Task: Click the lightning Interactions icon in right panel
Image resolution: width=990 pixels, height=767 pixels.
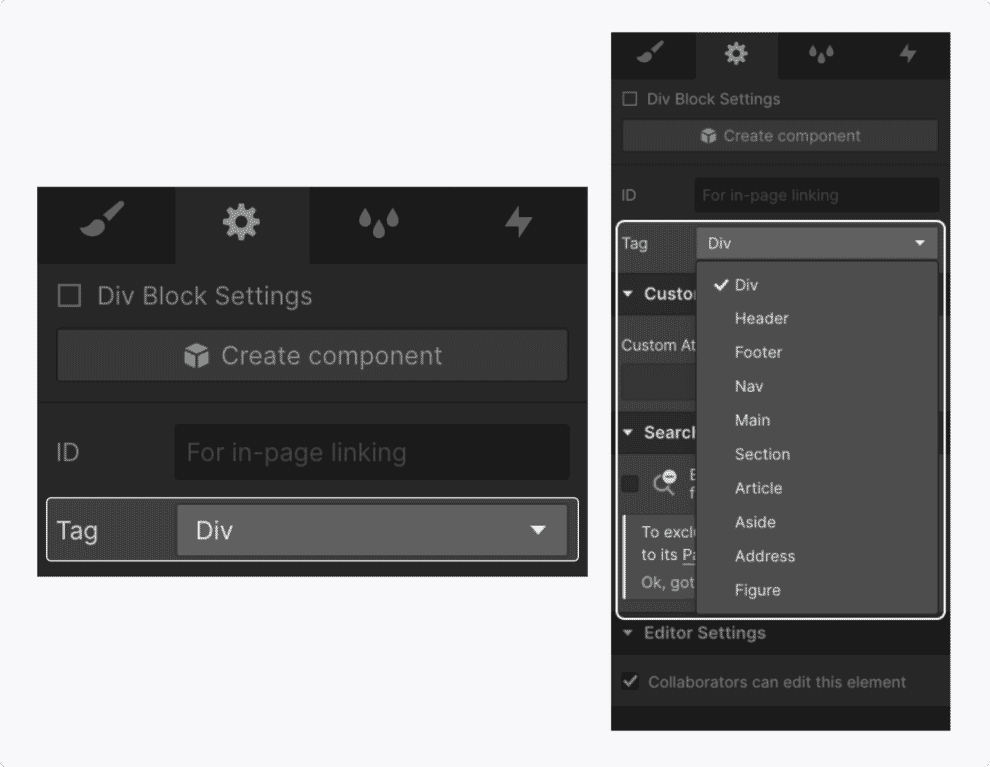Action: pyautogui.click(x=907, y=55)
